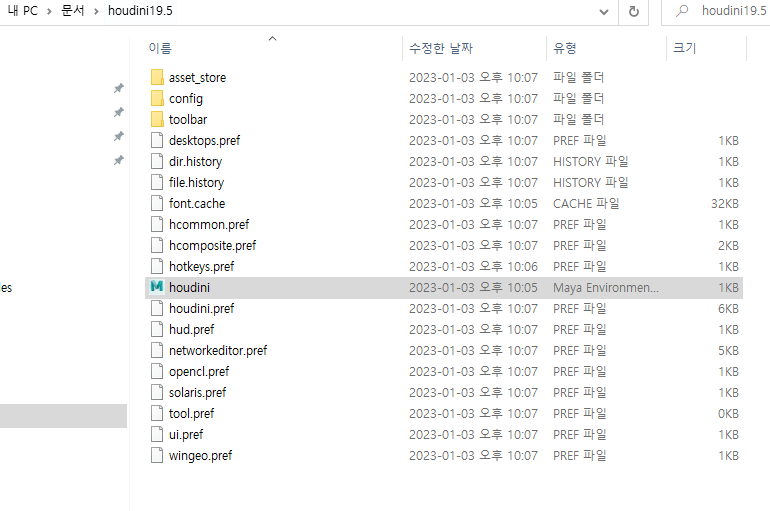Select the hotkeys.pref file name

point(201,267)
